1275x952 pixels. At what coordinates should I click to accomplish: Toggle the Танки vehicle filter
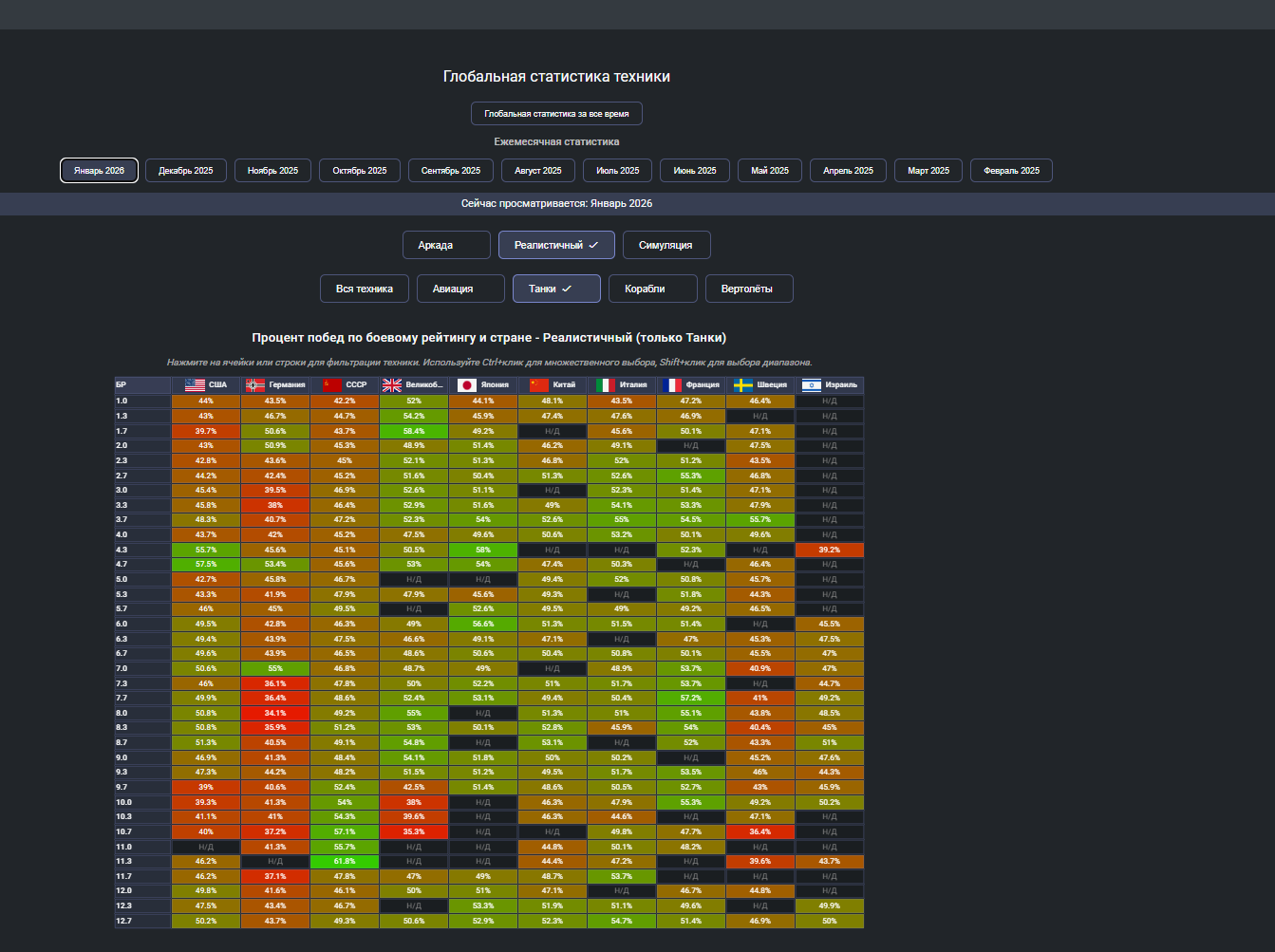click(556, 289)
